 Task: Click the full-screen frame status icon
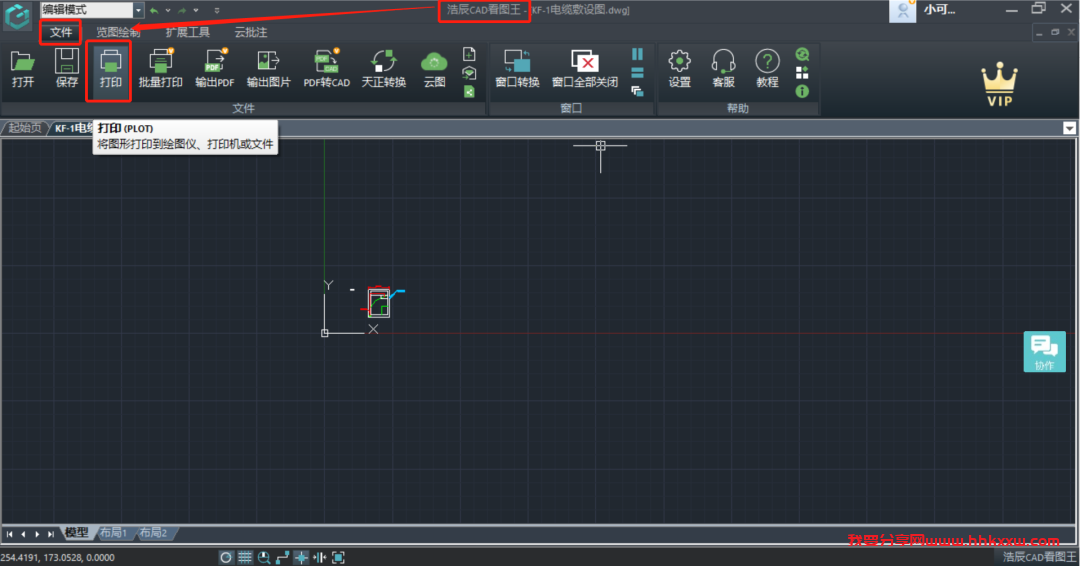(x=338, y=557)
